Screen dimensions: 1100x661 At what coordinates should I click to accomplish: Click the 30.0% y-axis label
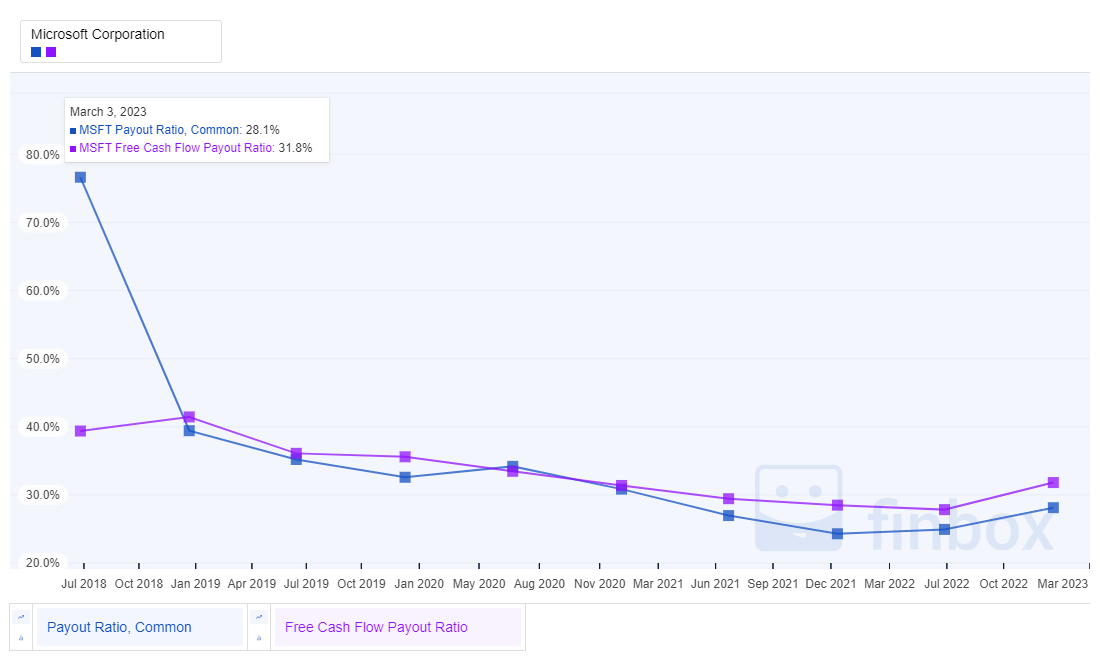coord(43,495)
